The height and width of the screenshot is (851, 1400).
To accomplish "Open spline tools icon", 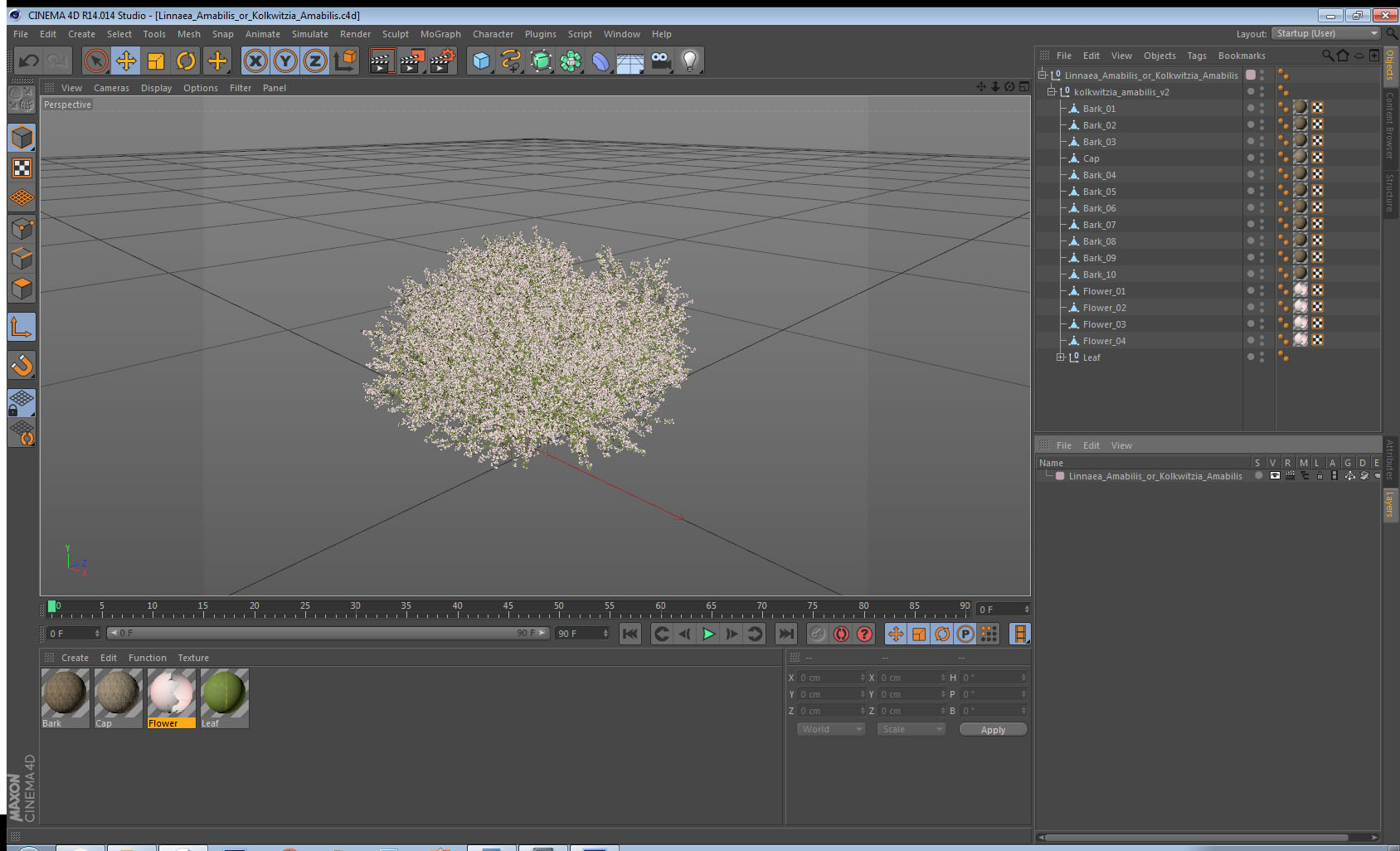I will tap(511, 61).
